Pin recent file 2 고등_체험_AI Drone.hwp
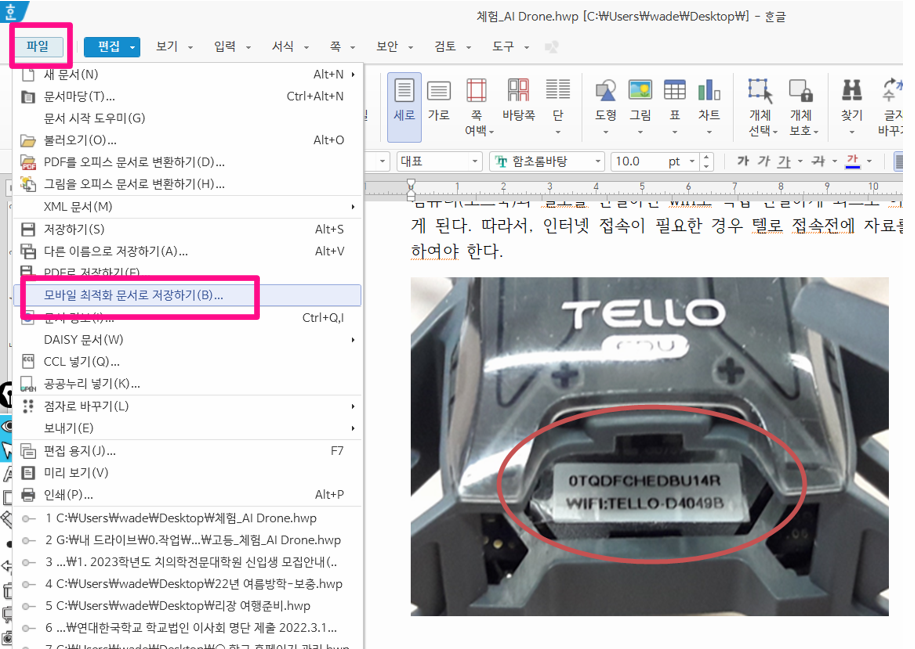915x649 pixels. (27, 540)
